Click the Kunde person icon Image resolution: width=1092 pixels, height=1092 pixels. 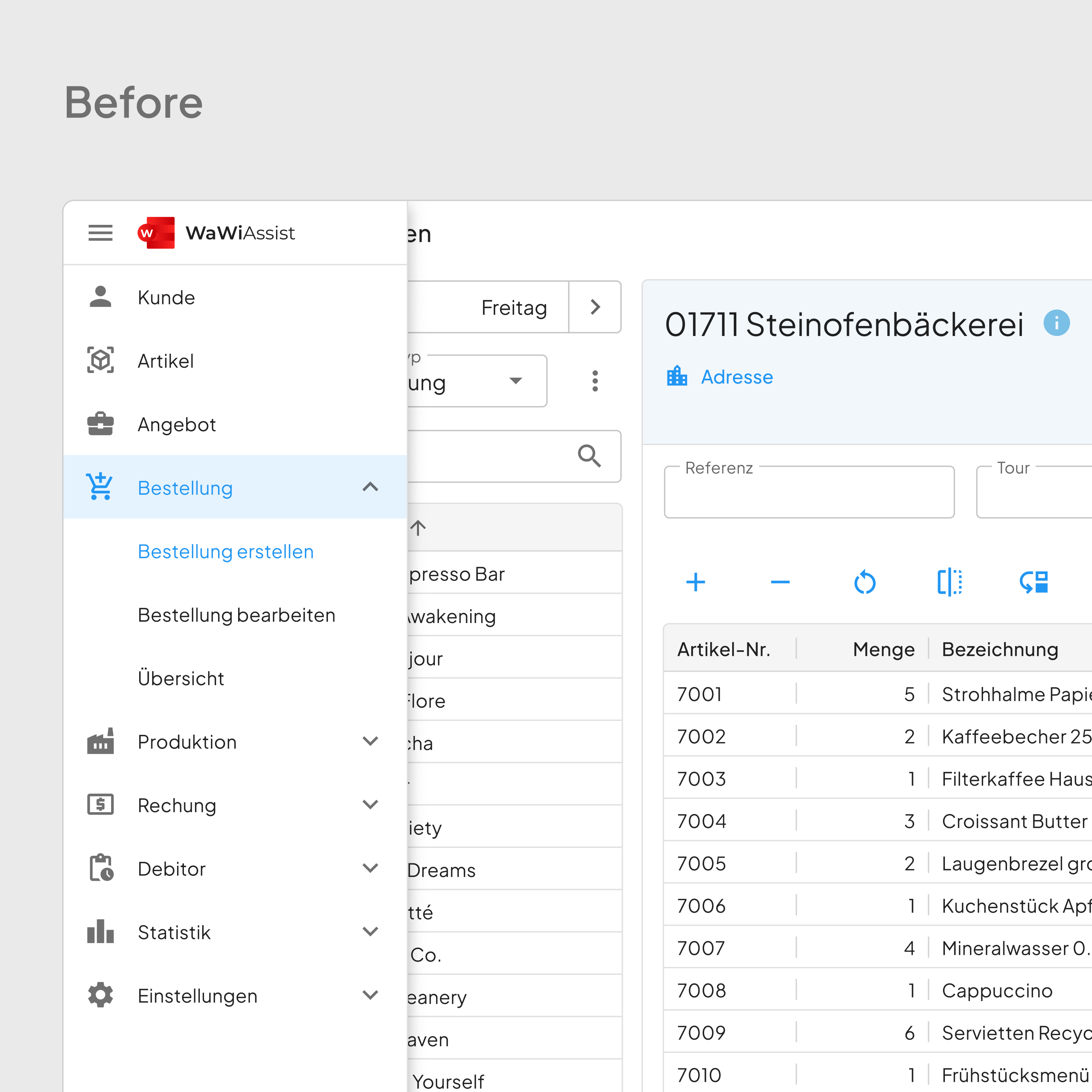pos(100,297)
